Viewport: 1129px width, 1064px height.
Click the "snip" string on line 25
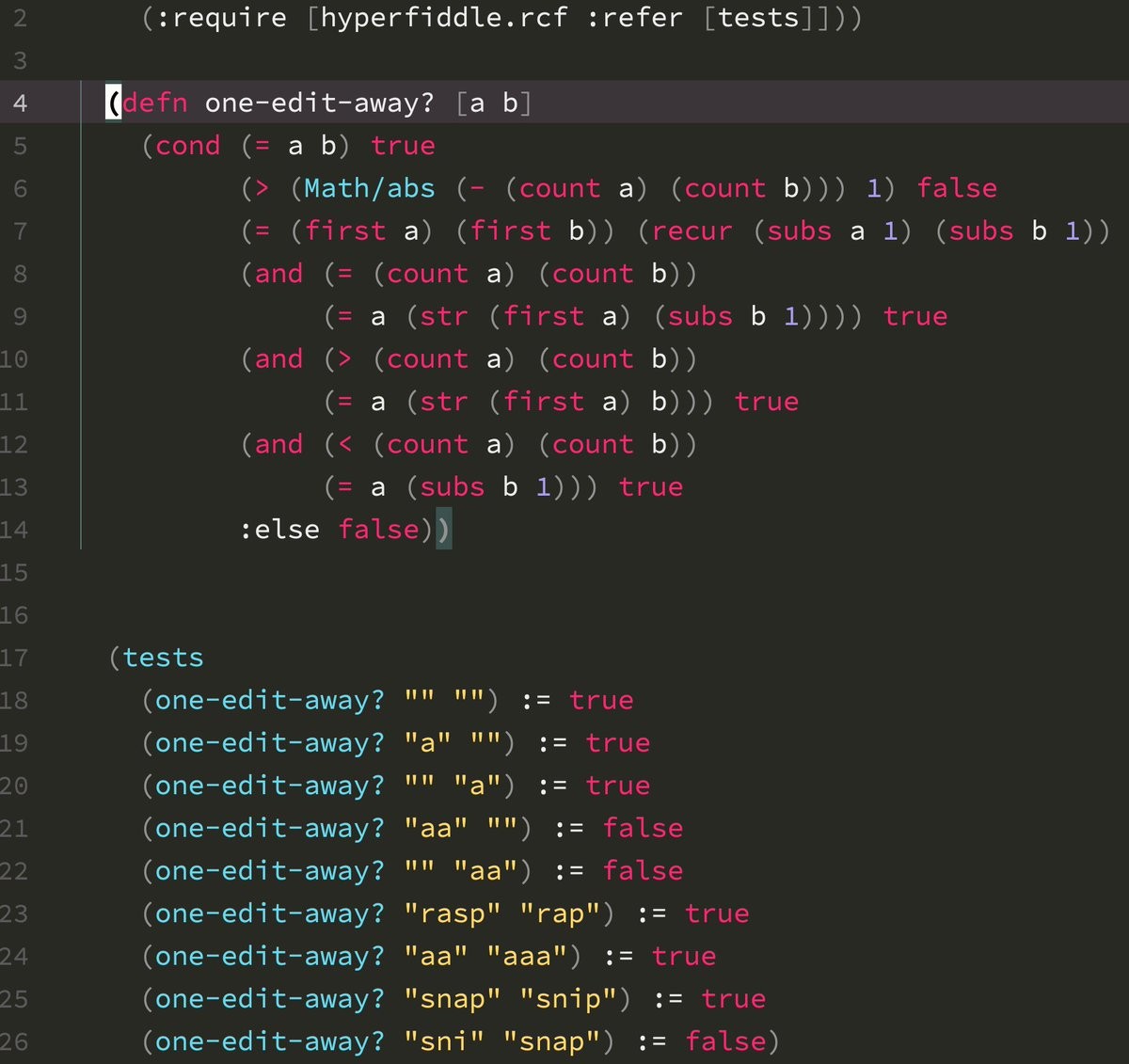coord(567,999)
